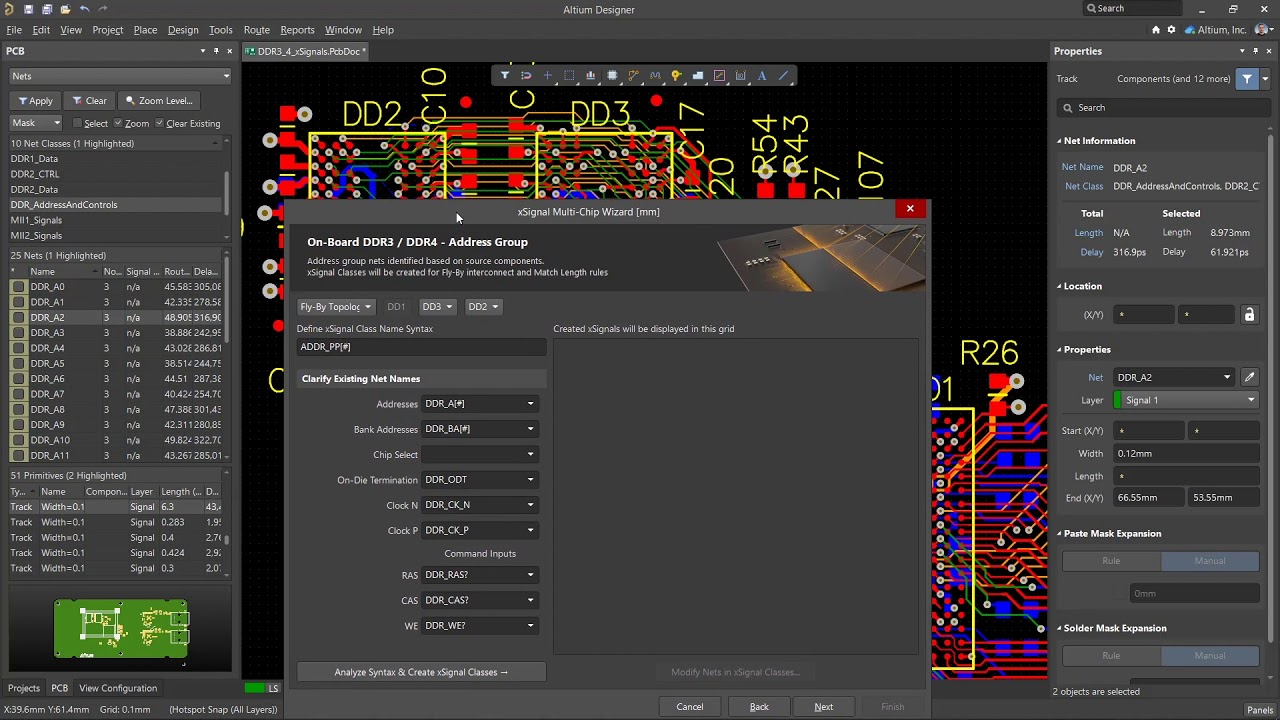This screenshot has height=720, width=1280.
Task: Open the Reports menu
Action: (297, 30)
